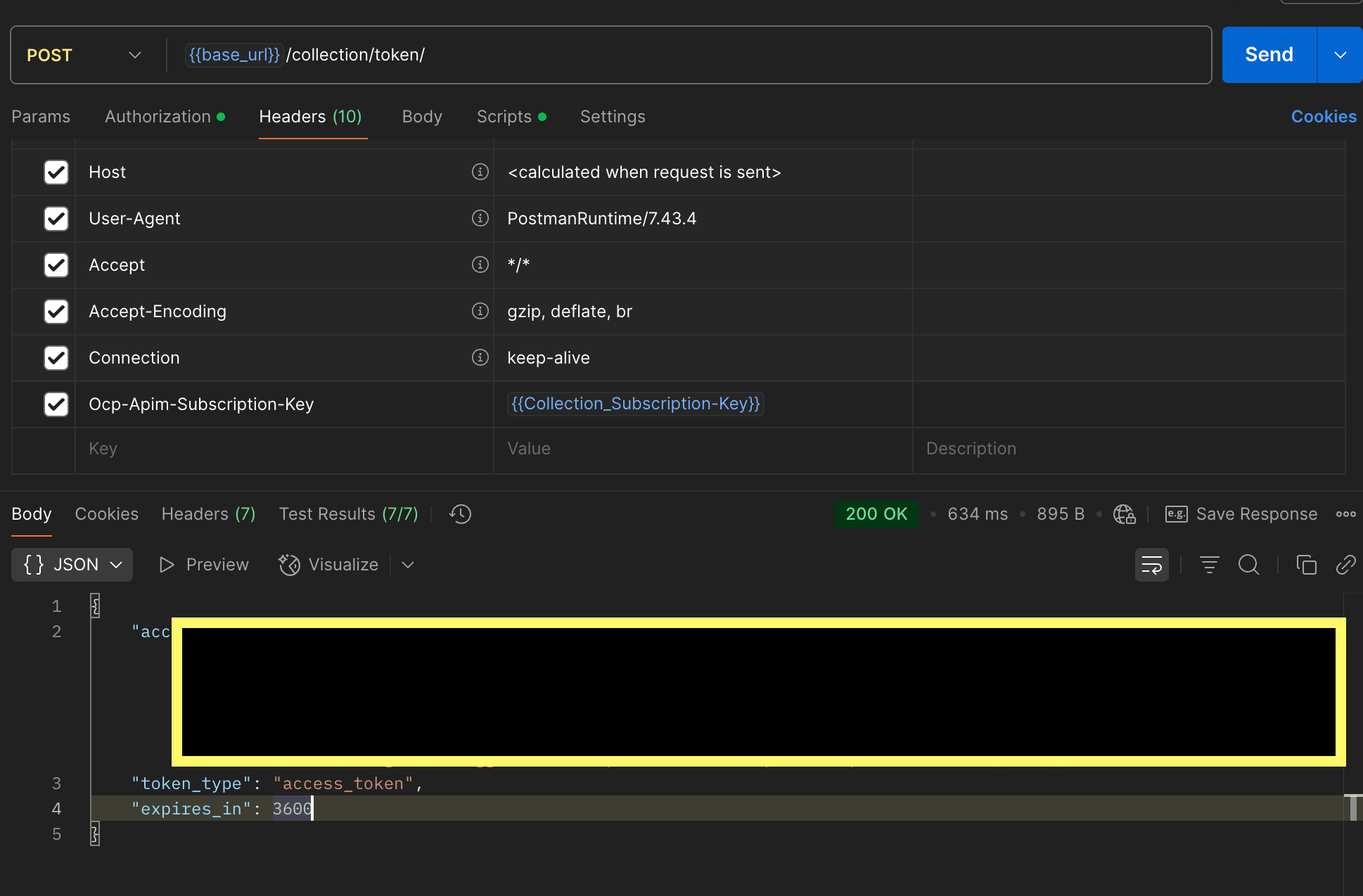Click the Visualize sparkle icon
The height and width of the screenshot is (896, 1363).
point(289,565)
